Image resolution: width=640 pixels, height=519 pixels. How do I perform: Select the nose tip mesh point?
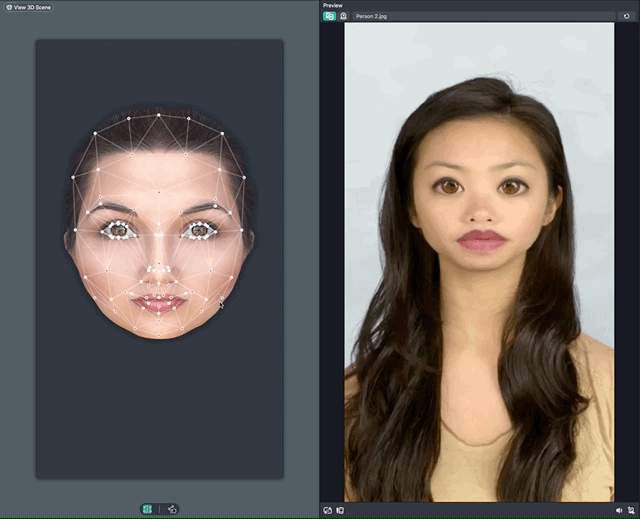(x=159, y=268)
